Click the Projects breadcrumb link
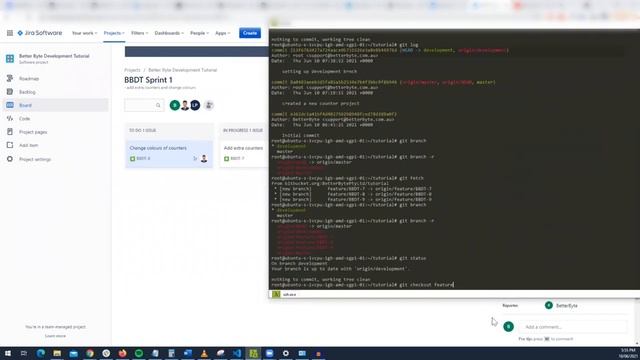The height and width of the screenshot is (360, 640). point(132,70)
